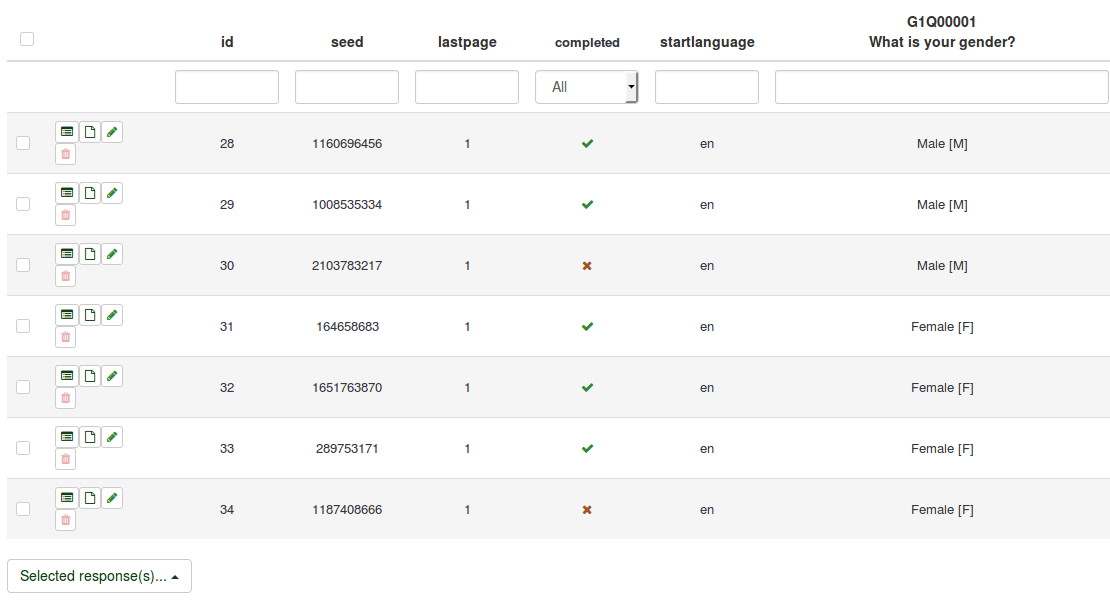
Task: Click trash icon for response 32
Action: [x=66, y=398]
